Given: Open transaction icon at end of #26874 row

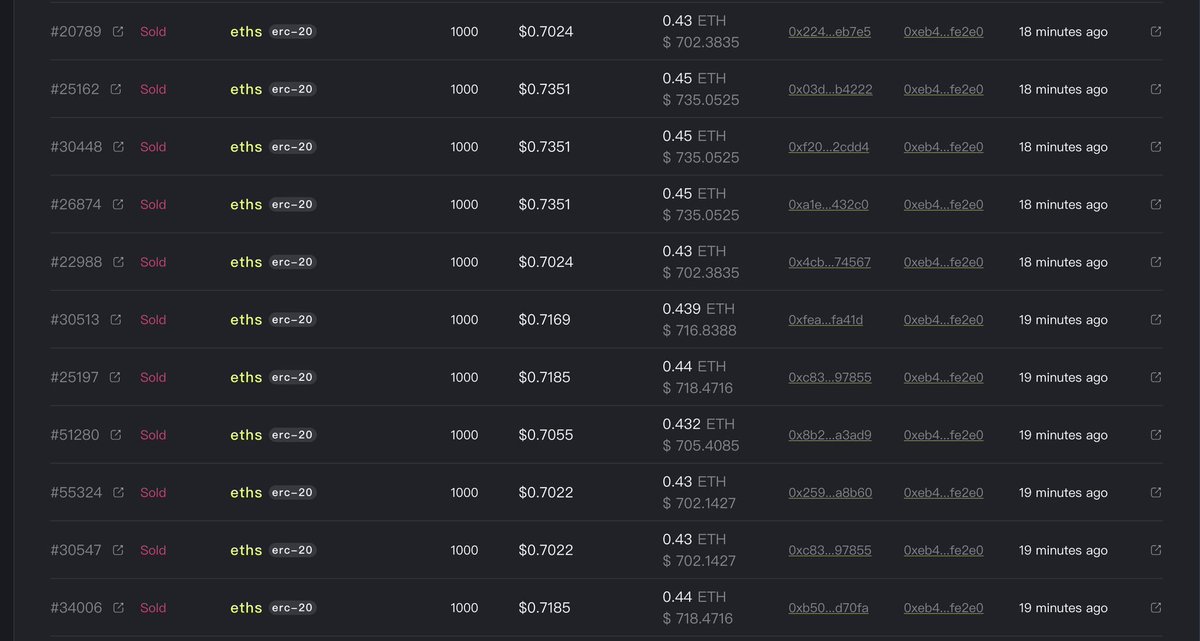Looking at the screenshot, I should (x=1156, y=204).
